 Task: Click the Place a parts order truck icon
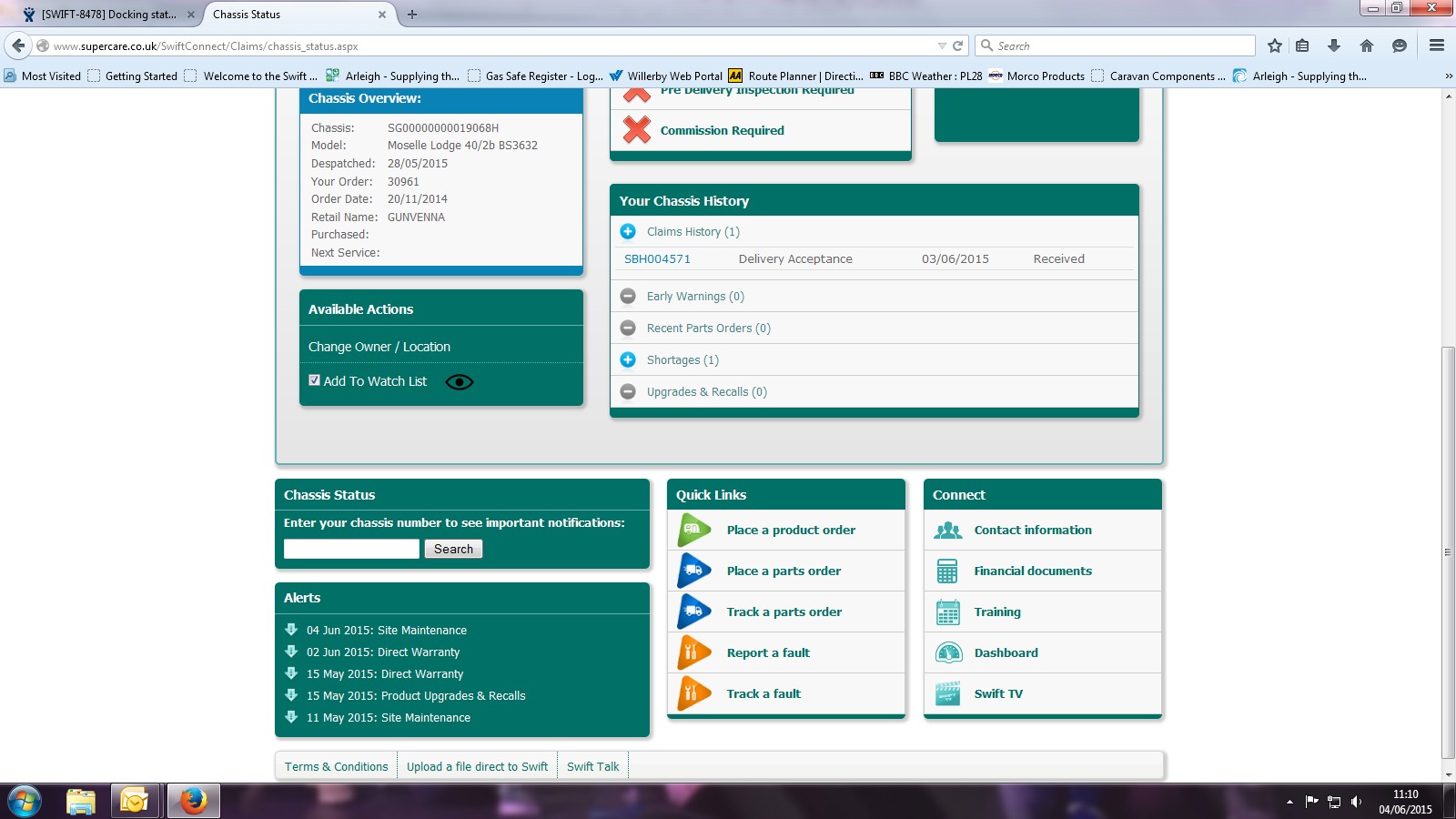pyautogui.click(x=694, y=571)
